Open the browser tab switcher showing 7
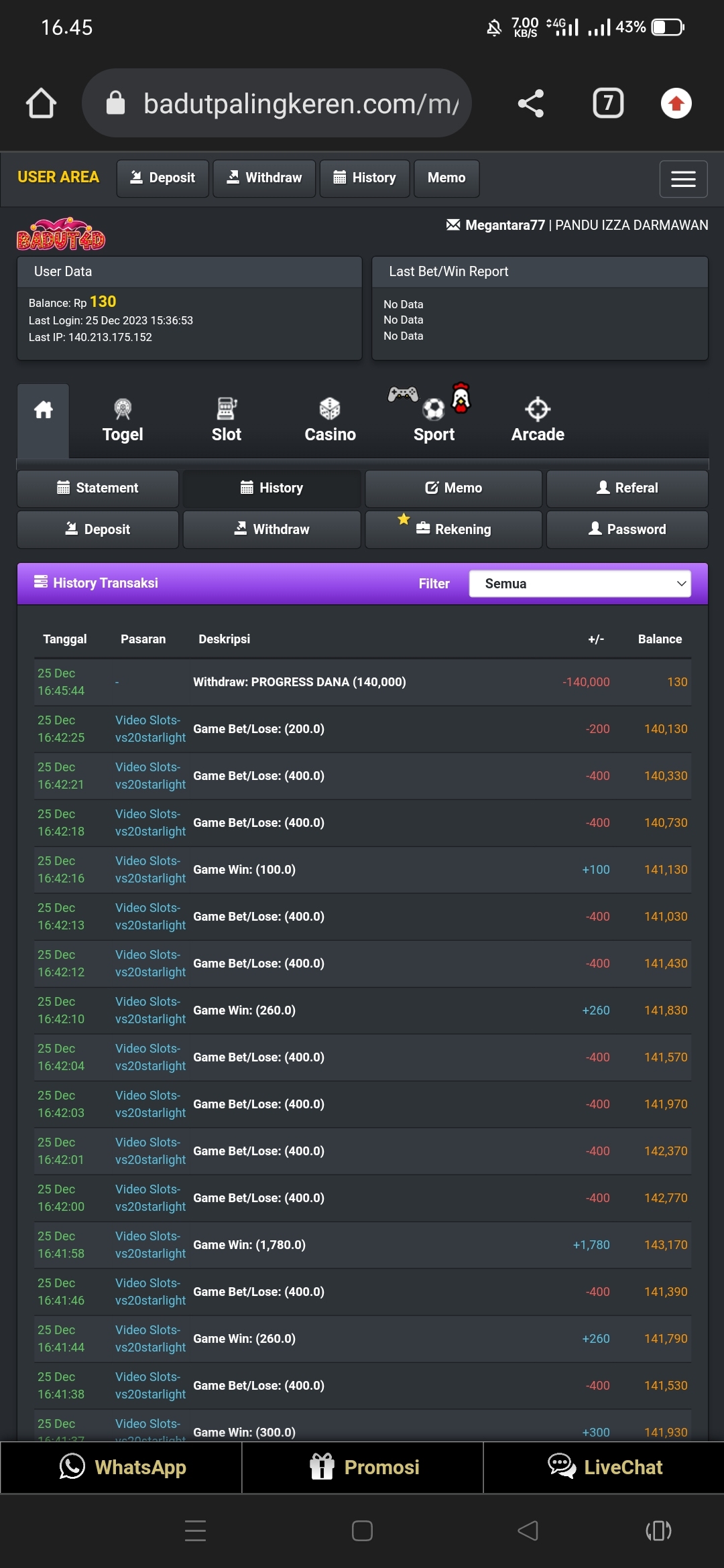This screenshot has width=724, height=1568. tap(608, 103)
